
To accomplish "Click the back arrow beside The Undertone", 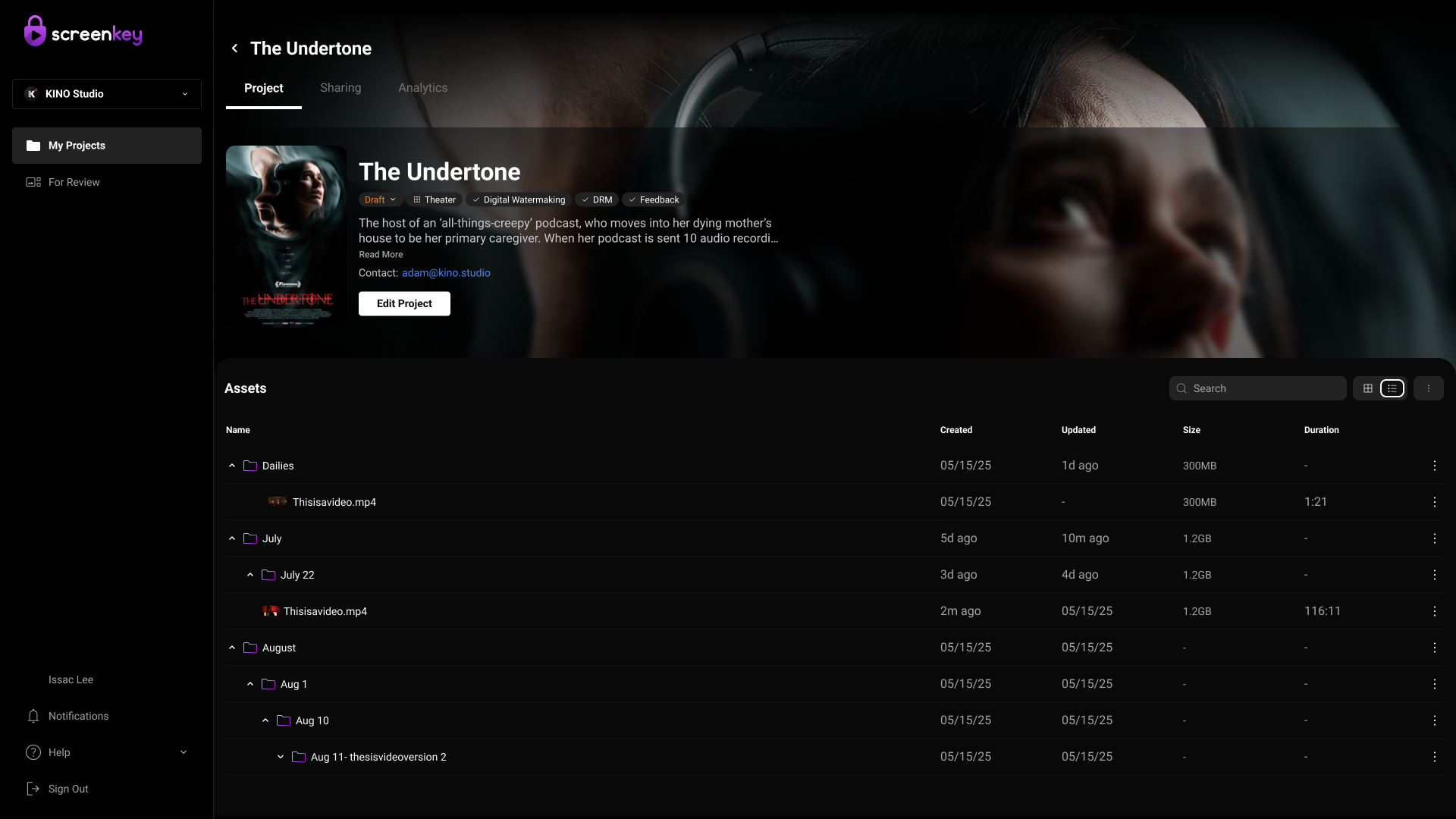I will [234, 49].
